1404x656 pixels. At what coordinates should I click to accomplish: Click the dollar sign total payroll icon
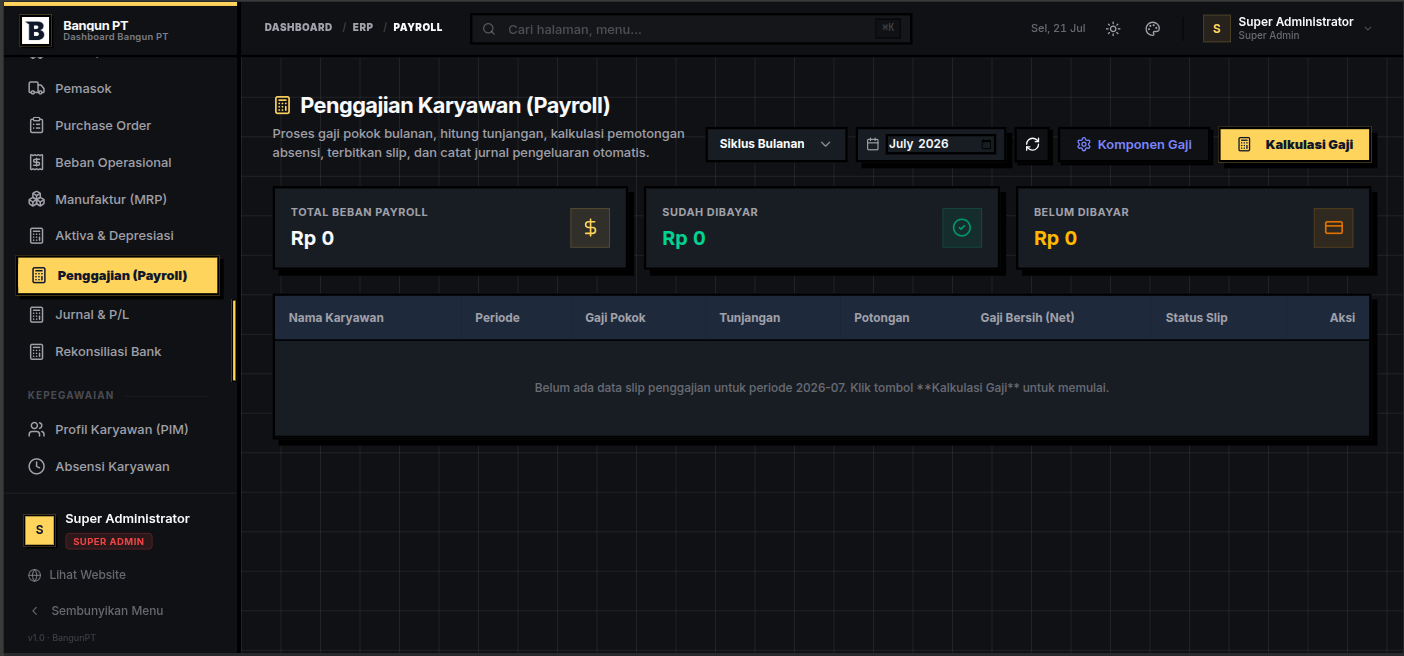click(590, 228)
